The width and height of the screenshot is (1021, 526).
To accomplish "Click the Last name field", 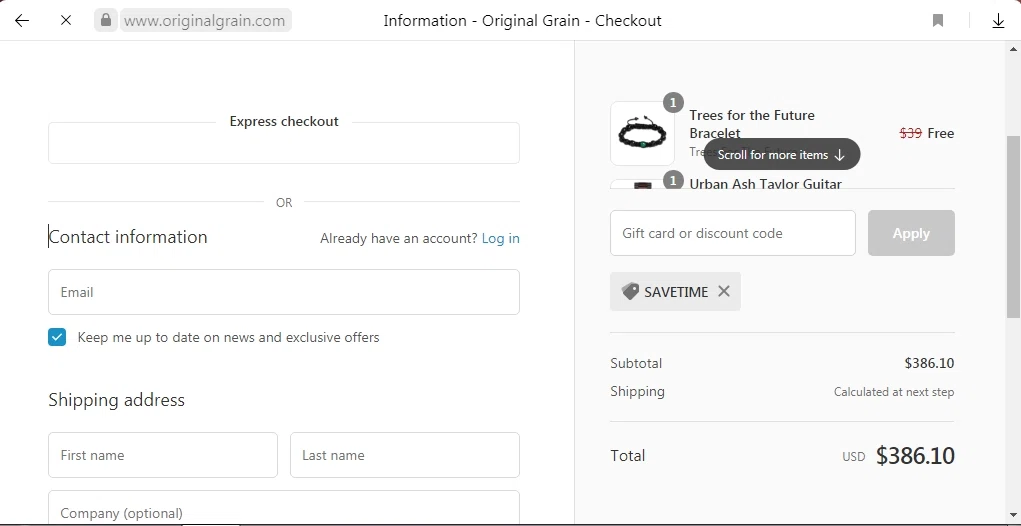I will click(405, 455).
